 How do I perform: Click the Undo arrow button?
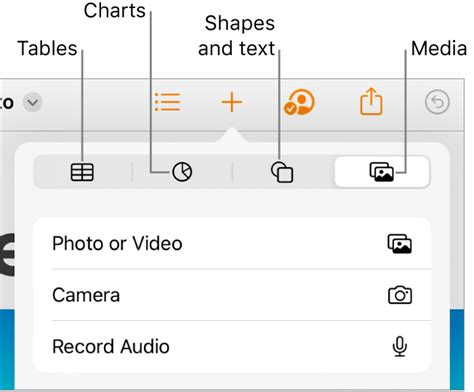point(437,102)
